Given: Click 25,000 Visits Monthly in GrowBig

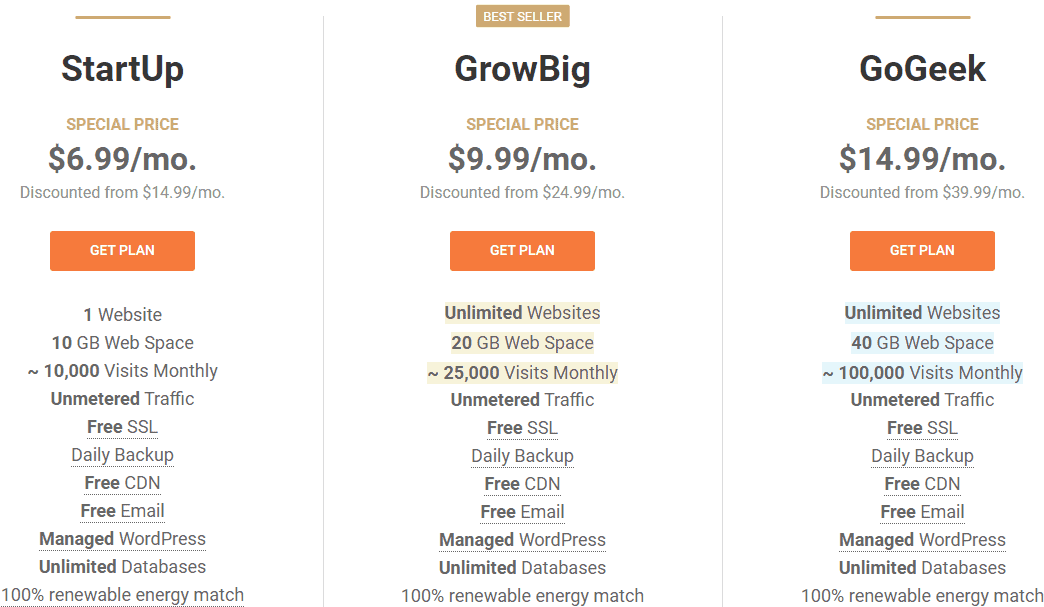Looking at the screenshot, I should pos(522,373).
